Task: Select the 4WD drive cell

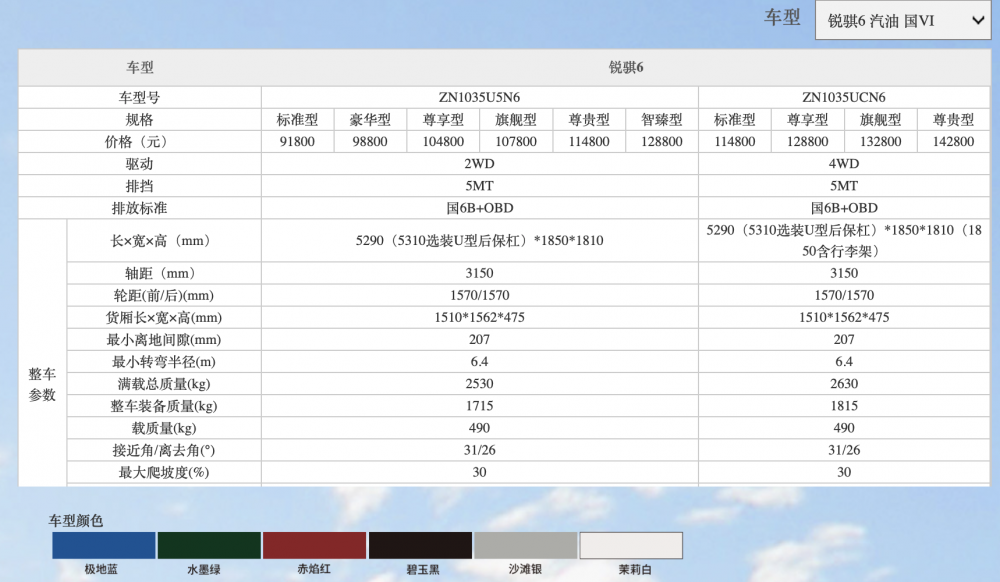Action: (x=844, y=164)
